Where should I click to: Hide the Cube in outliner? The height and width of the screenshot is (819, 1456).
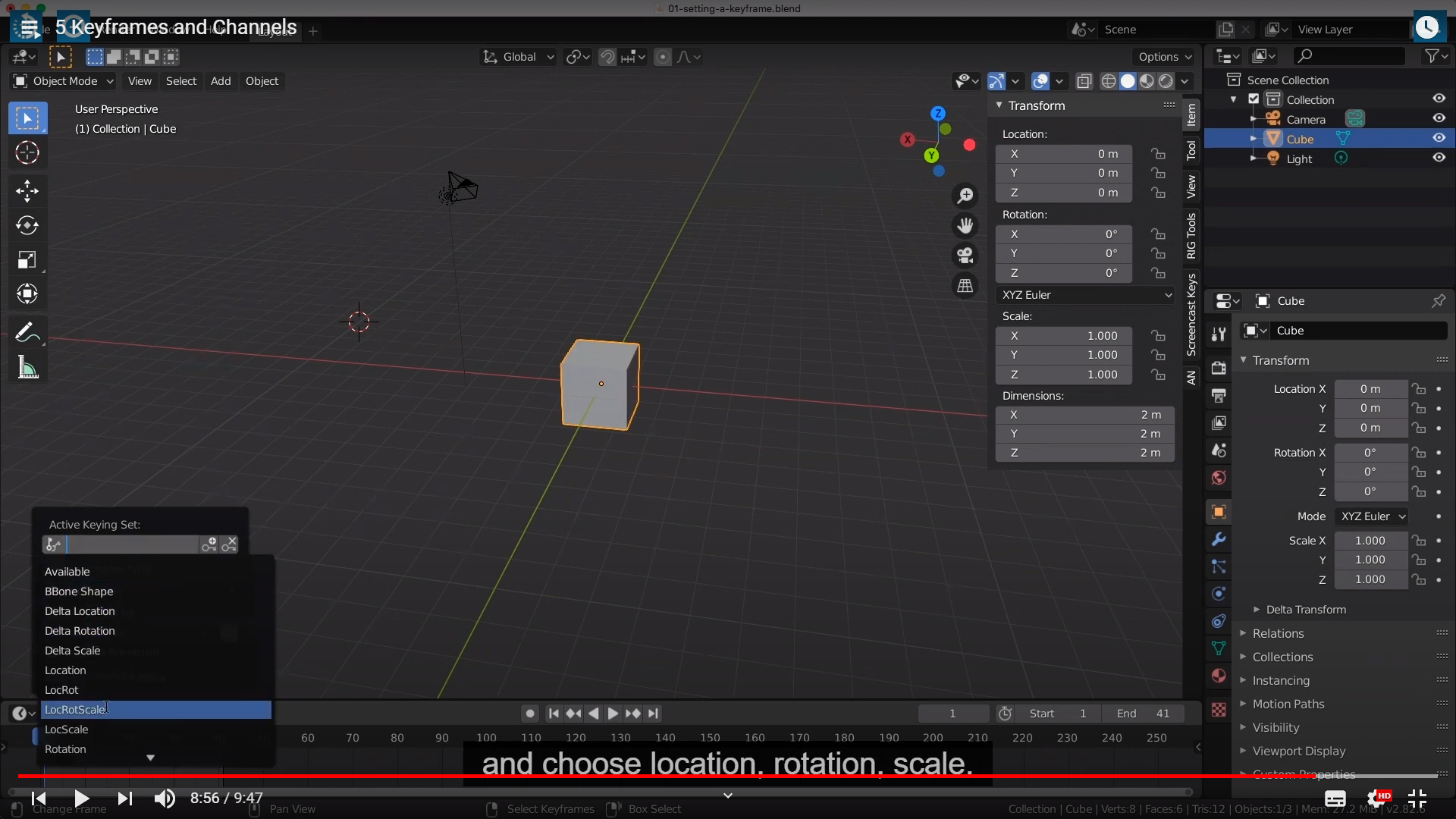(x=1439, y=138)
